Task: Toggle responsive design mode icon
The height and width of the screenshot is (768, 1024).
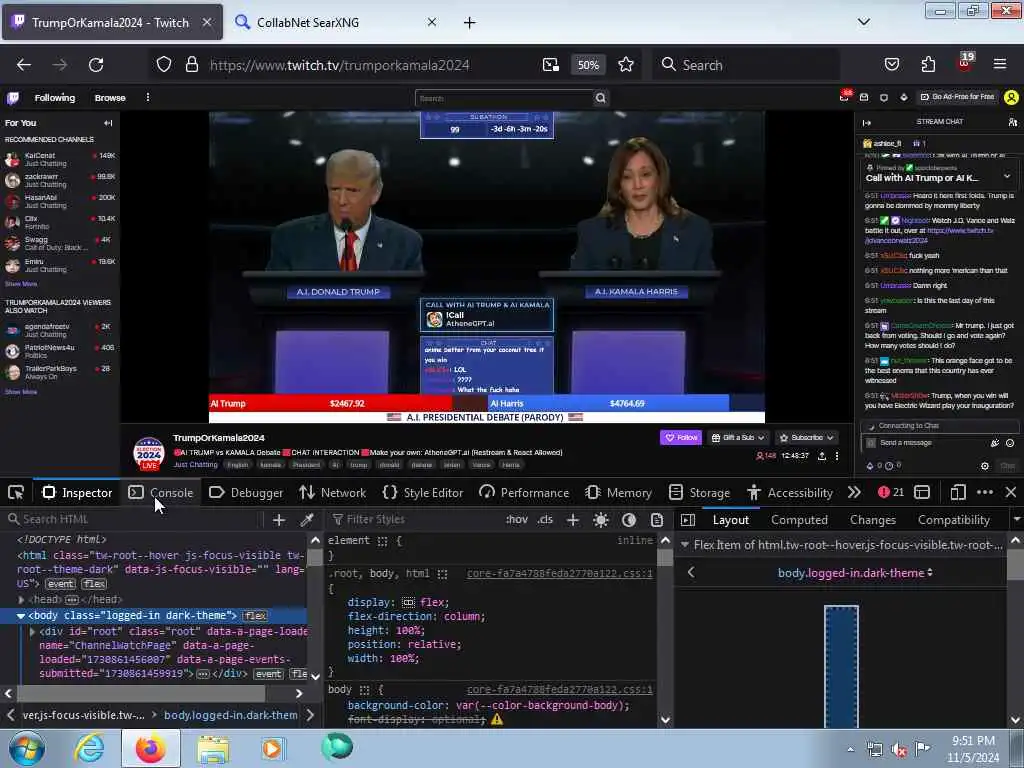Action: coord(958,492)
